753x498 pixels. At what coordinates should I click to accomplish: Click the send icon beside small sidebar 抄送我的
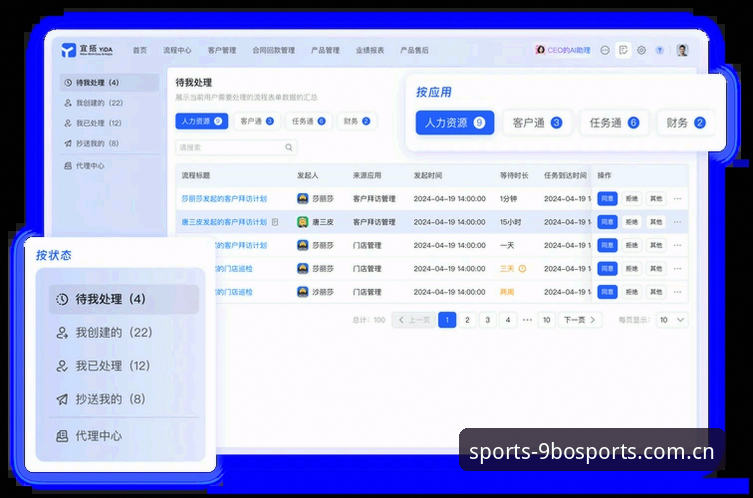click(x=68, y=143)
